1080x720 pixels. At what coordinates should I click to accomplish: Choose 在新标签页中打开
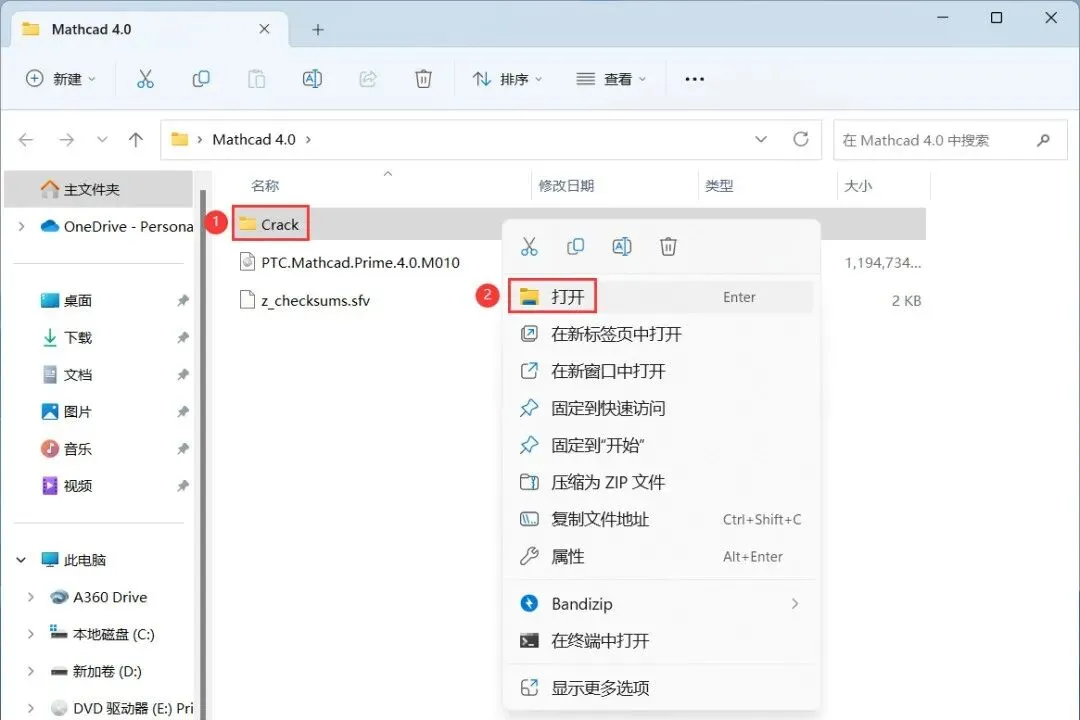(661, 334)
